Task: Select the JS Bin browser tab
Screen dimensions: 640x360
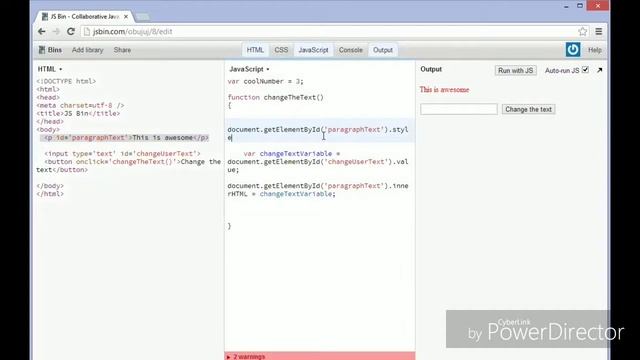Action: 84,17
